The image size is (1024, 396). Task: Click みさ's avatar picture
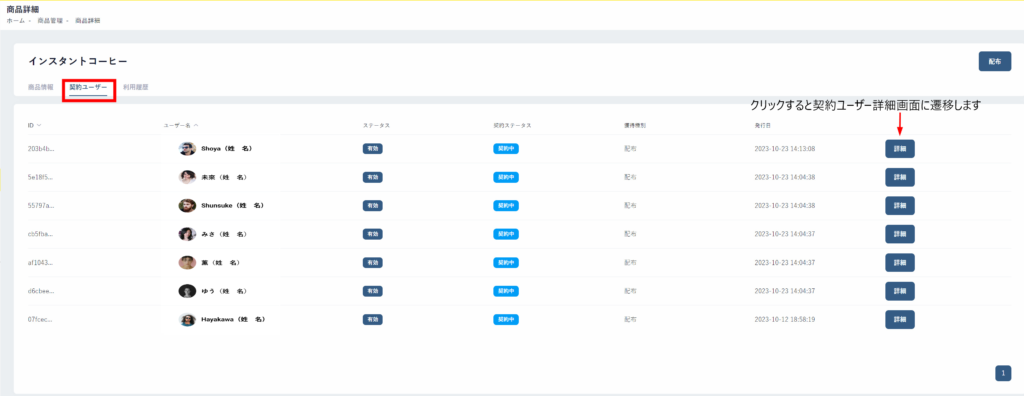click(187, 234)
